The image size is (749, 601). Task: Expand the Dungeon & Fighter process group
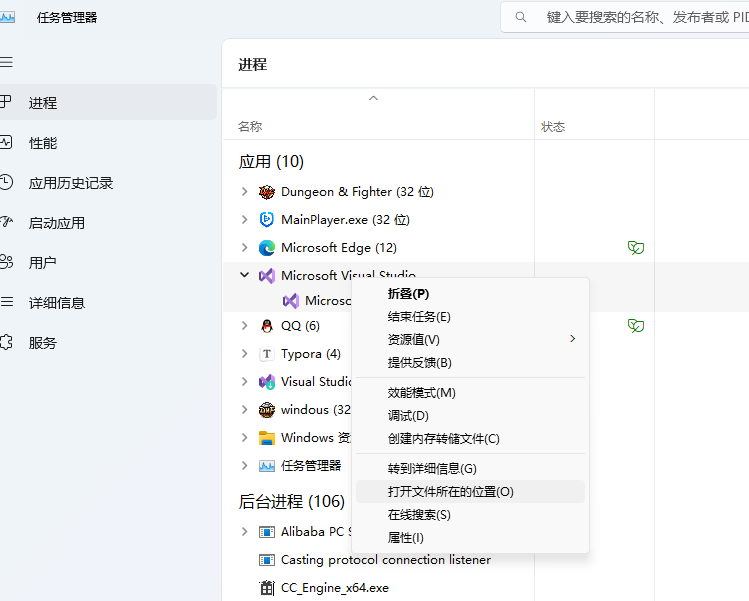pos(245,192)
